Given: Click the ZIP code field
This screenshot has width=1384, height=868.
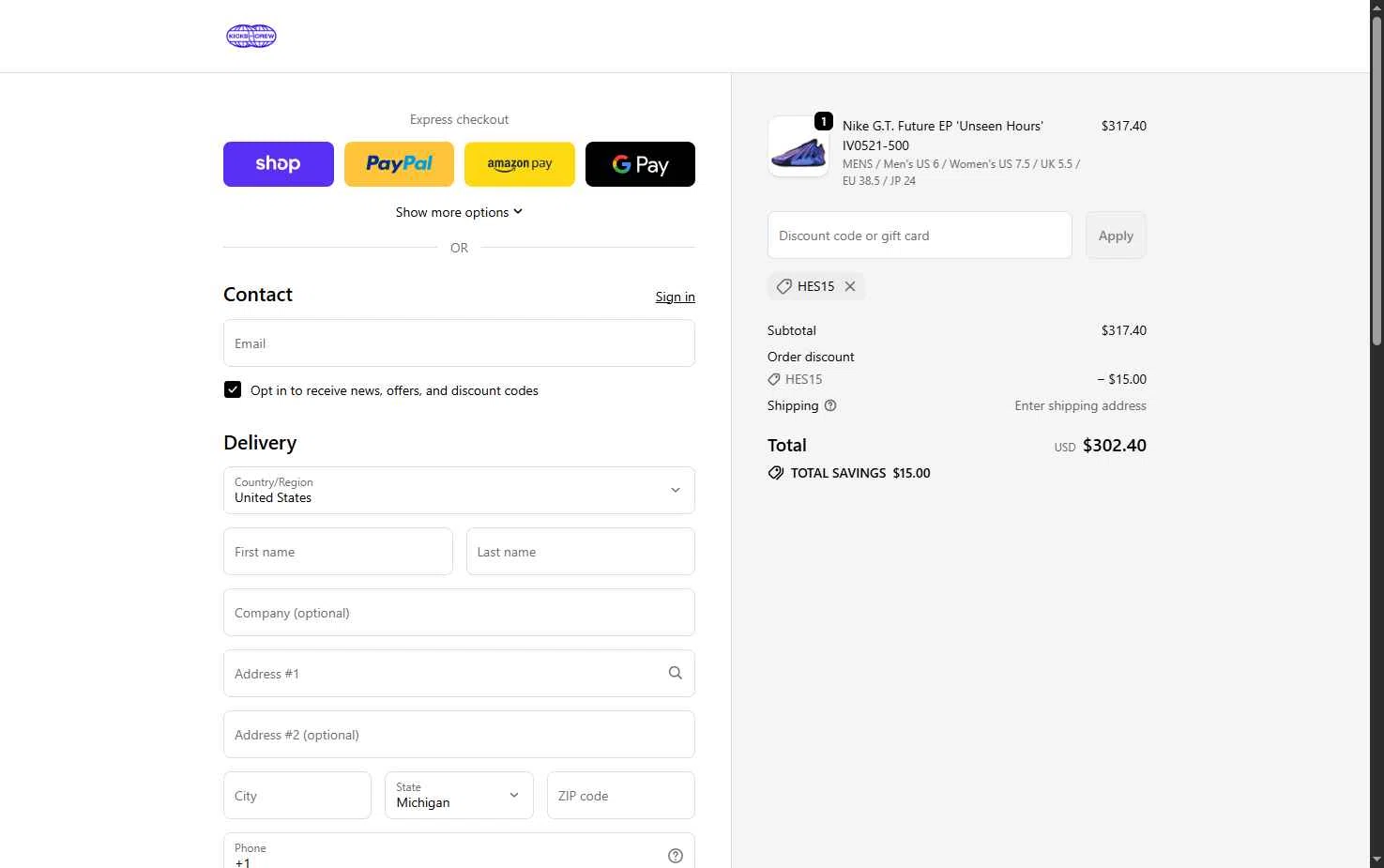Looking at the screenshot, I should pyautogui.click(x=620, y=795).
